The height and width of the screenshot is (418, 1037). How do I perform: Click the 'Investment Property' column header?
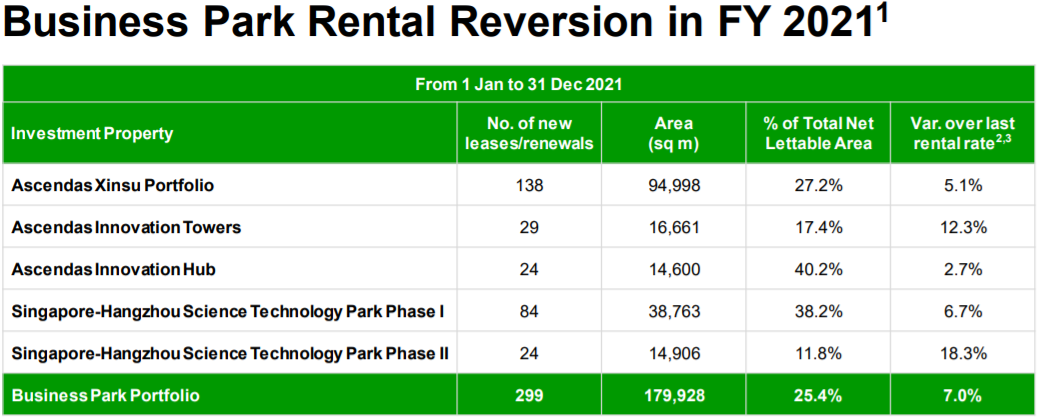(92, 134)
